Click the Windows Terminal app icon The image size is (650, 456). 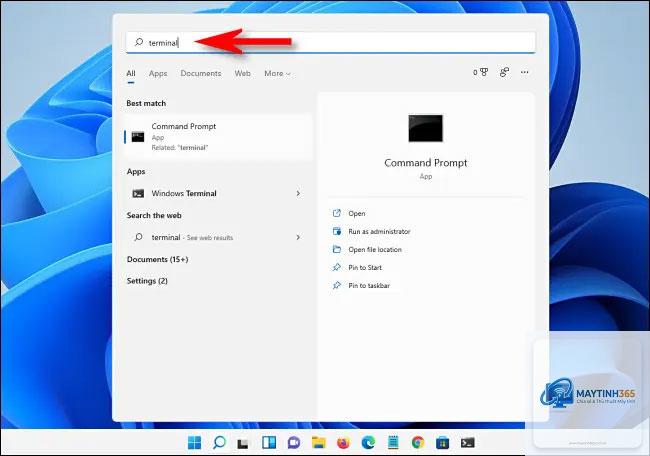[x=138, y=194]
